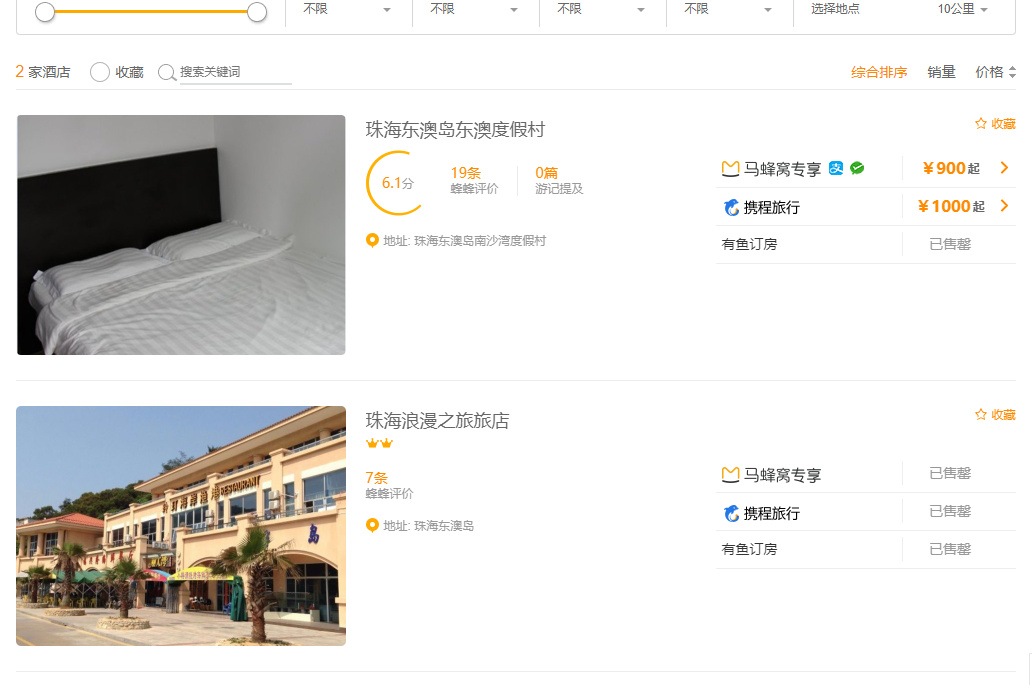Open the 珠海东澳岛东澳度假村 hotel title link
Image resolution: width=1032 pixels, height=685 pixels.
pos(455,130)
